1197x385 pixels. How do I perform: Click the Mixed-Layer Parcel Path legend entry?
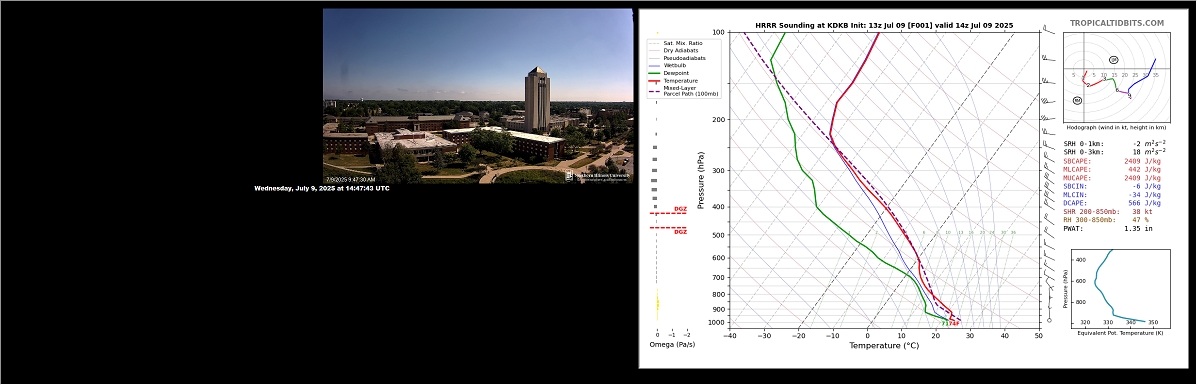(683, 91)
